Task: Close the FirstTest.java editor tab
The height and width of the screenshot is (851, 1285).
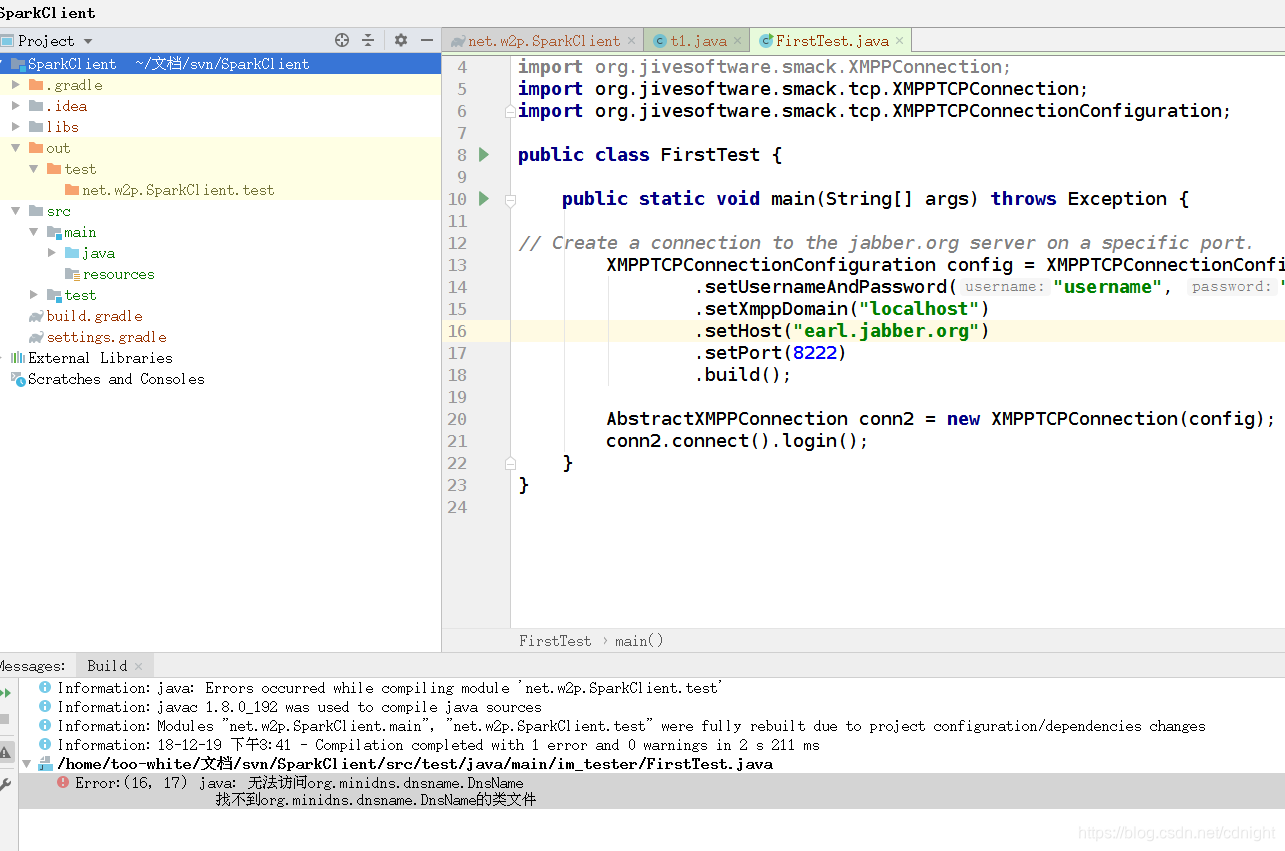Action: click(x=899, y=41)
